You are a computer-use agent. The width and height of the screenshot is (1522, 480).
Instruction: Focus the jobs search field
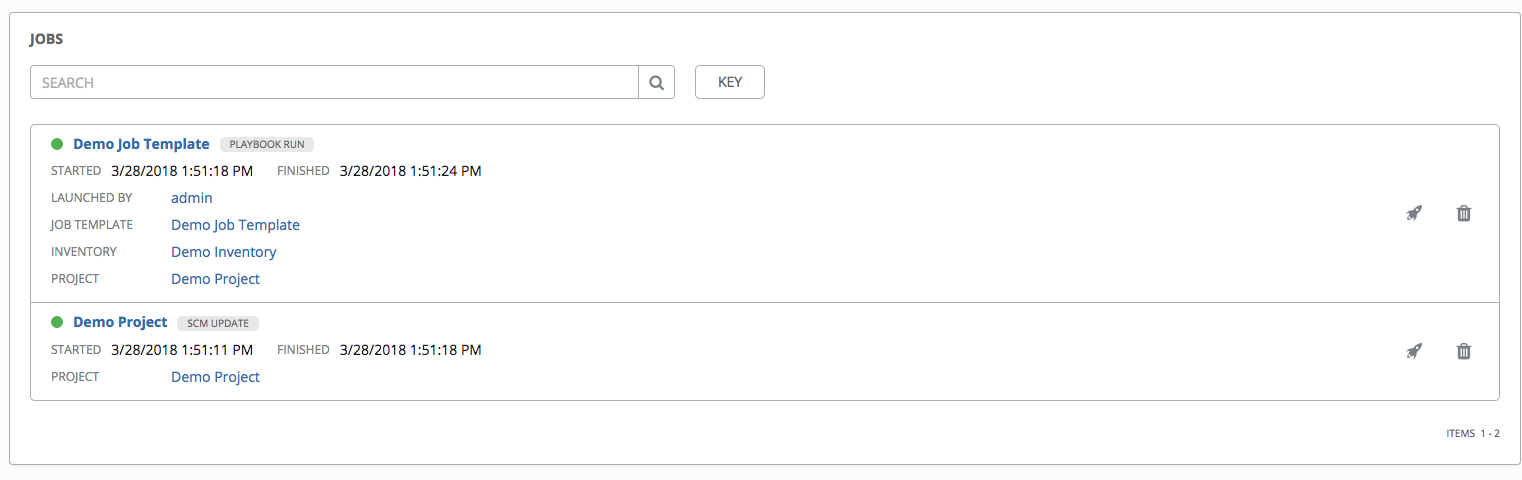coord(334,83)
